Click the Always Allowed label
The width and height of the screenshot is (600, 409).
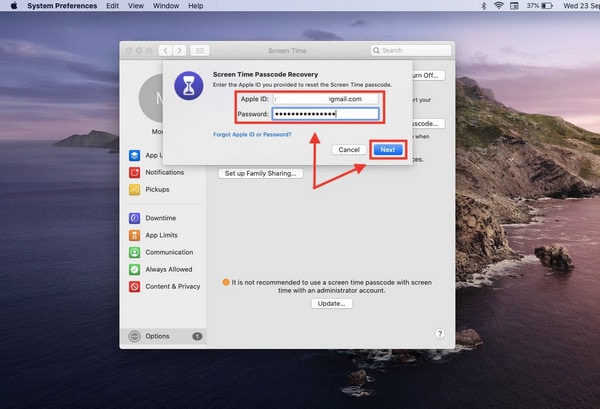(168, 269)
